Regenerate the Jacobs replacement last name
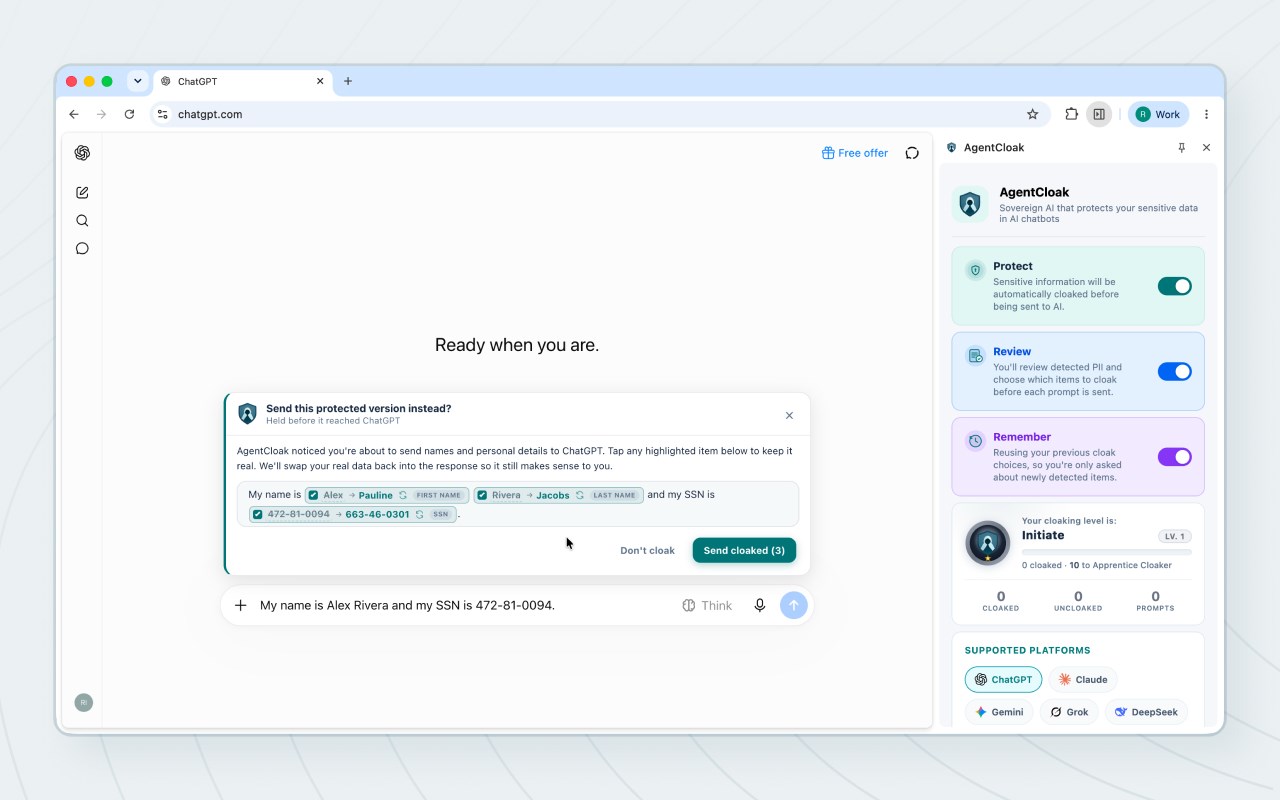1280x800 pixels. coord(580,495)
